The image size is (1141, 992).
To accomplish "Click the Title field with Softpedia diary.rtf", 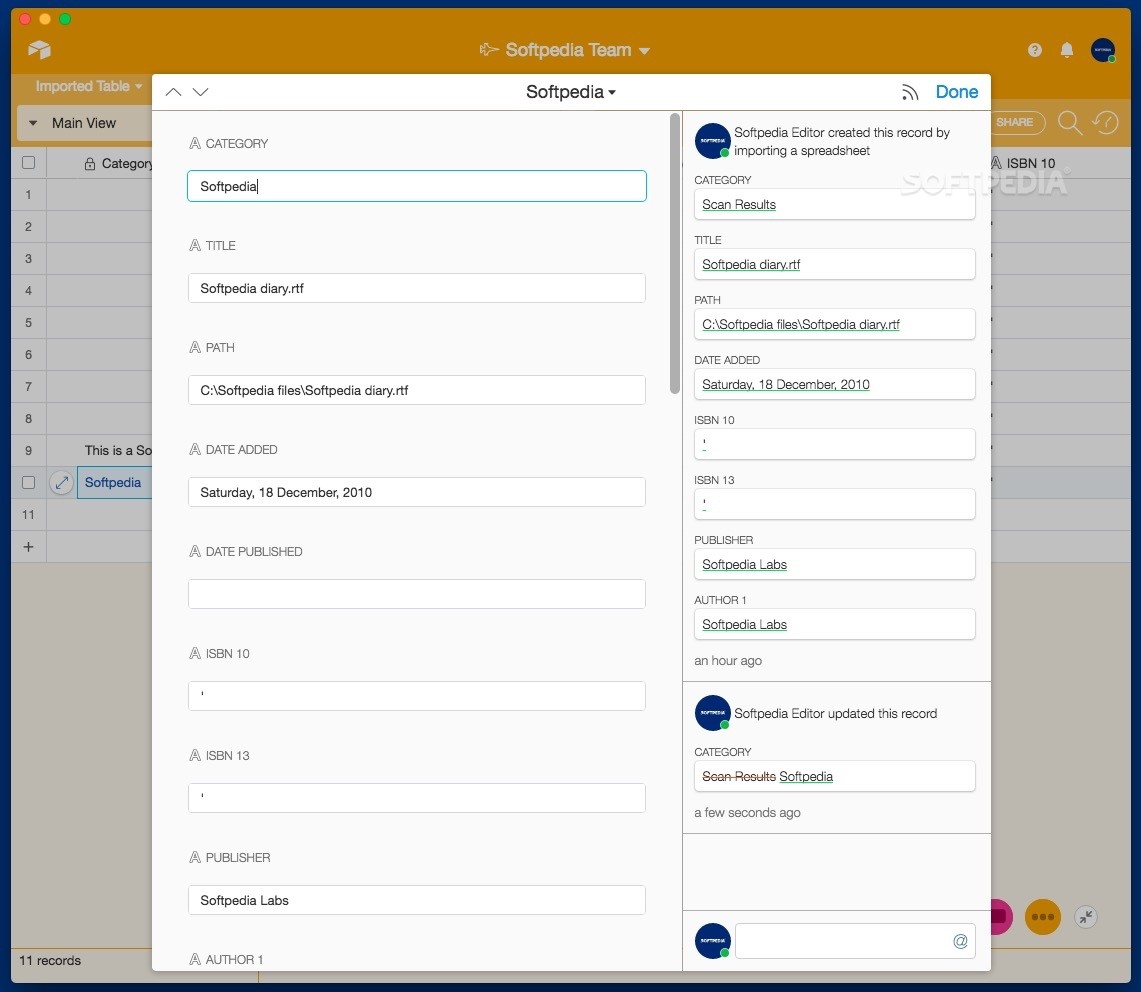I will point(417,288).
